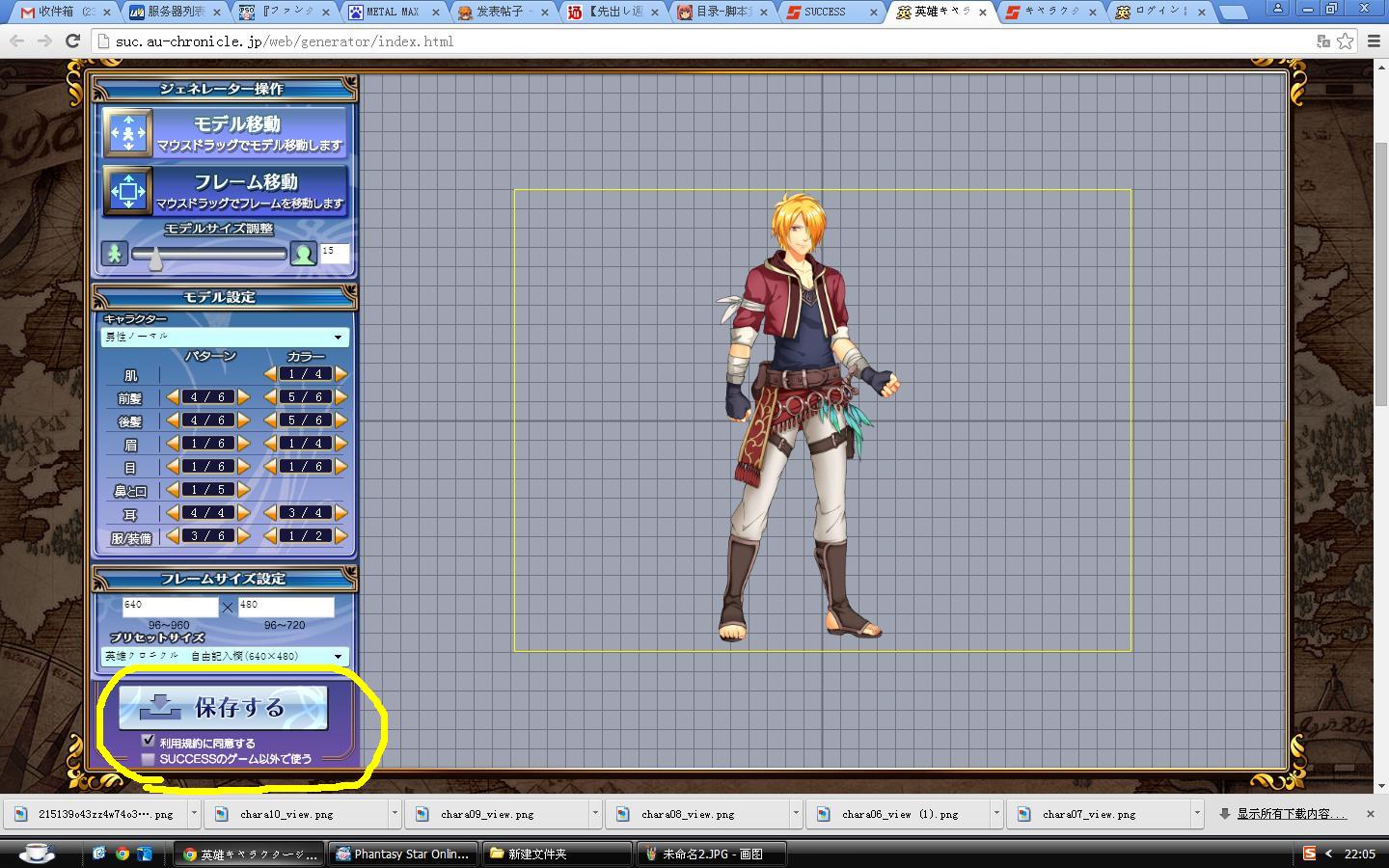Next 前髪 color arrow
Screen dimensions: 1389x868
point(340,397)
